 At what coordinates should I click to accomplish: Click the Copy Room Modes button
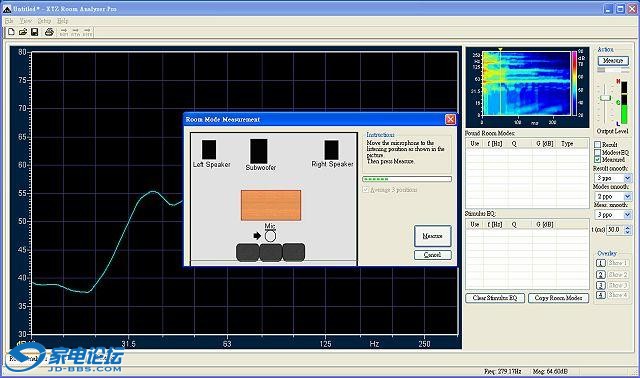558,298
